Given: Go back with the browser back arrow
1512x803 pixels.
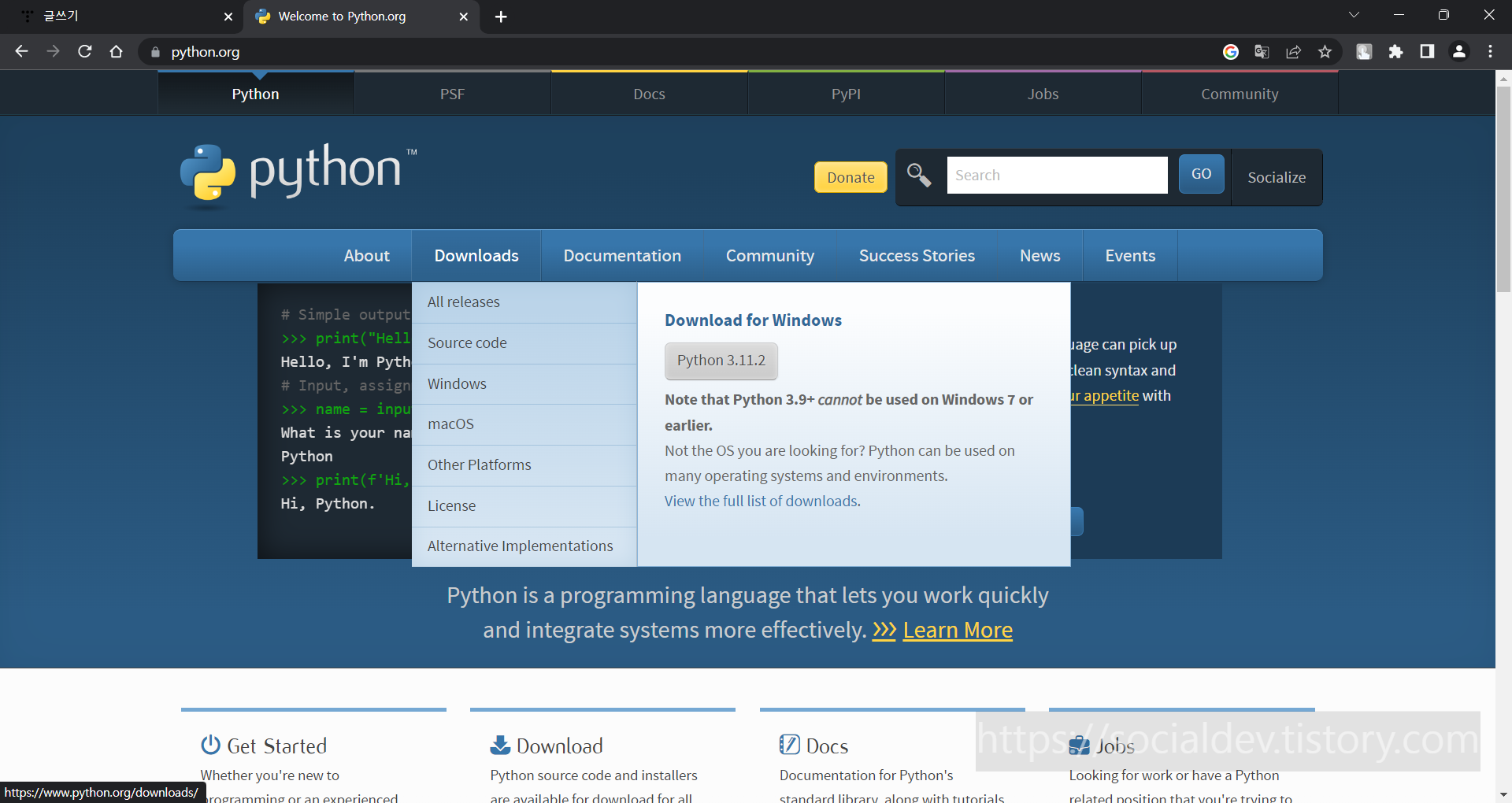Looking at the screenshot, I should 21,51.
